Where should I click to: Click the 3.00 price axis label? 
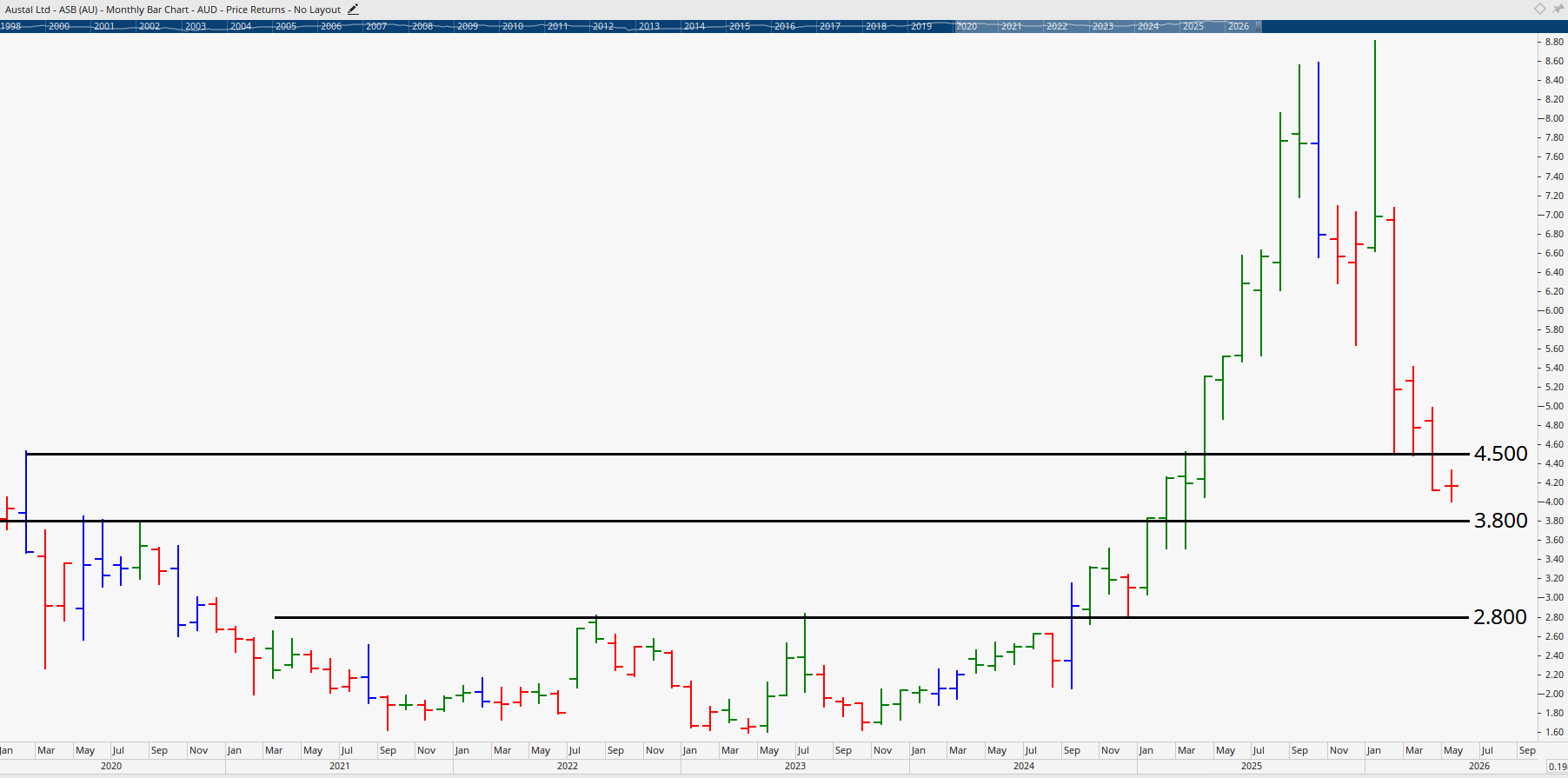[x=1554, y=597]
